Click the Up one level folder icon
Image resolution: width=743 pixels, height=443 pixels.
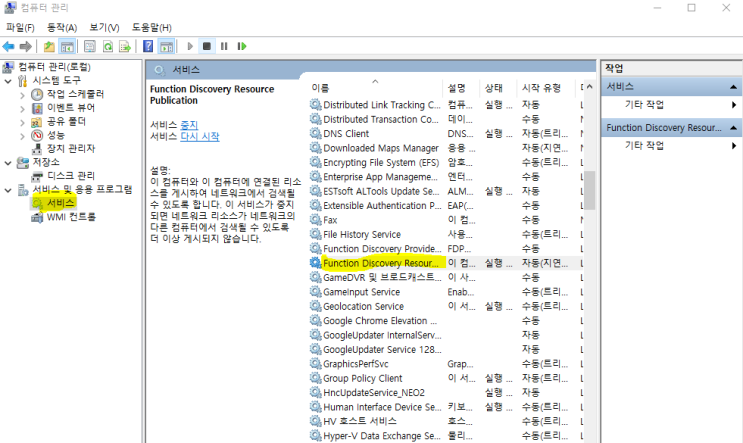pos(49,46)
